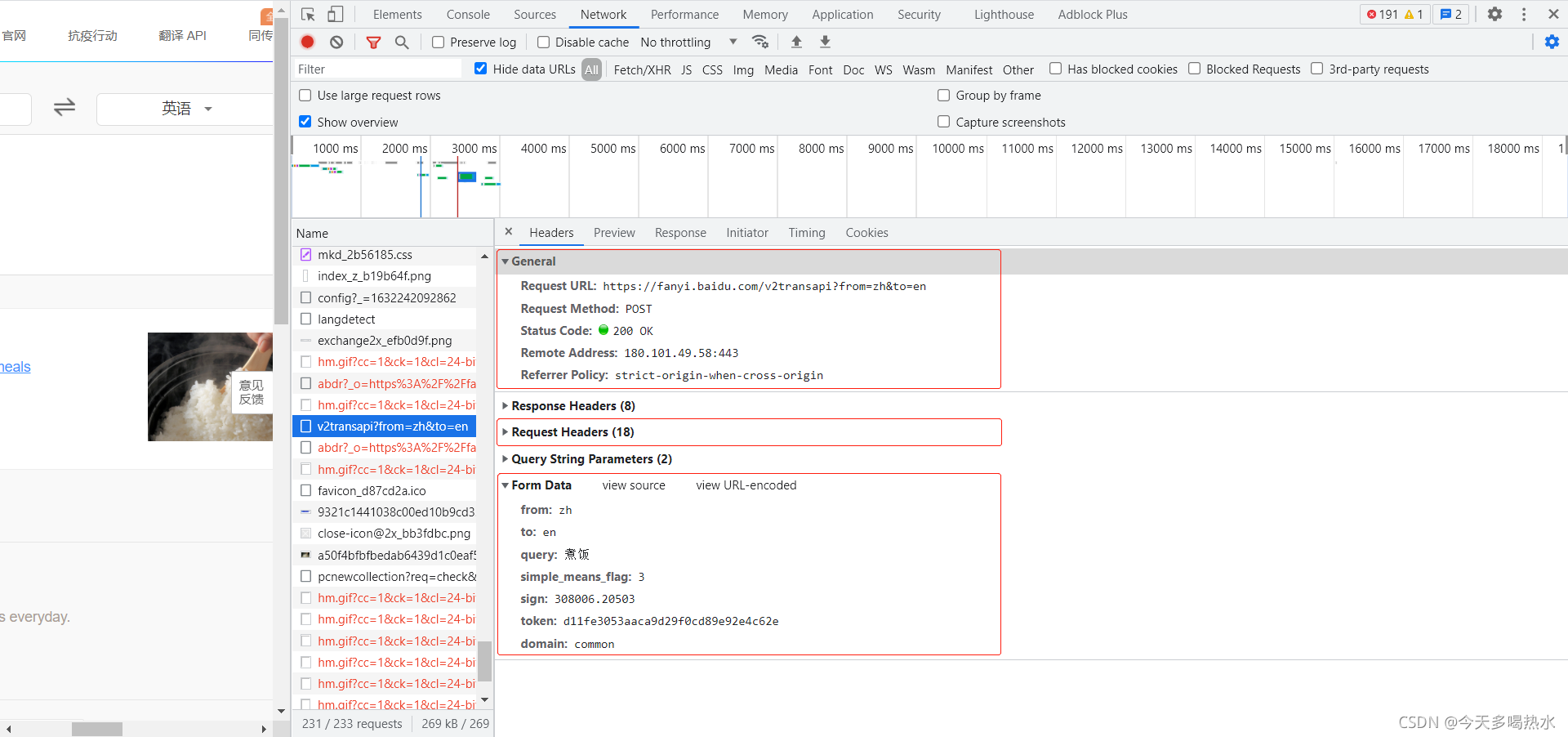This screenshot has width=1568, height=737.
Task: Open the DevTools three-dot menu
Action: [x=1524, y=15]
